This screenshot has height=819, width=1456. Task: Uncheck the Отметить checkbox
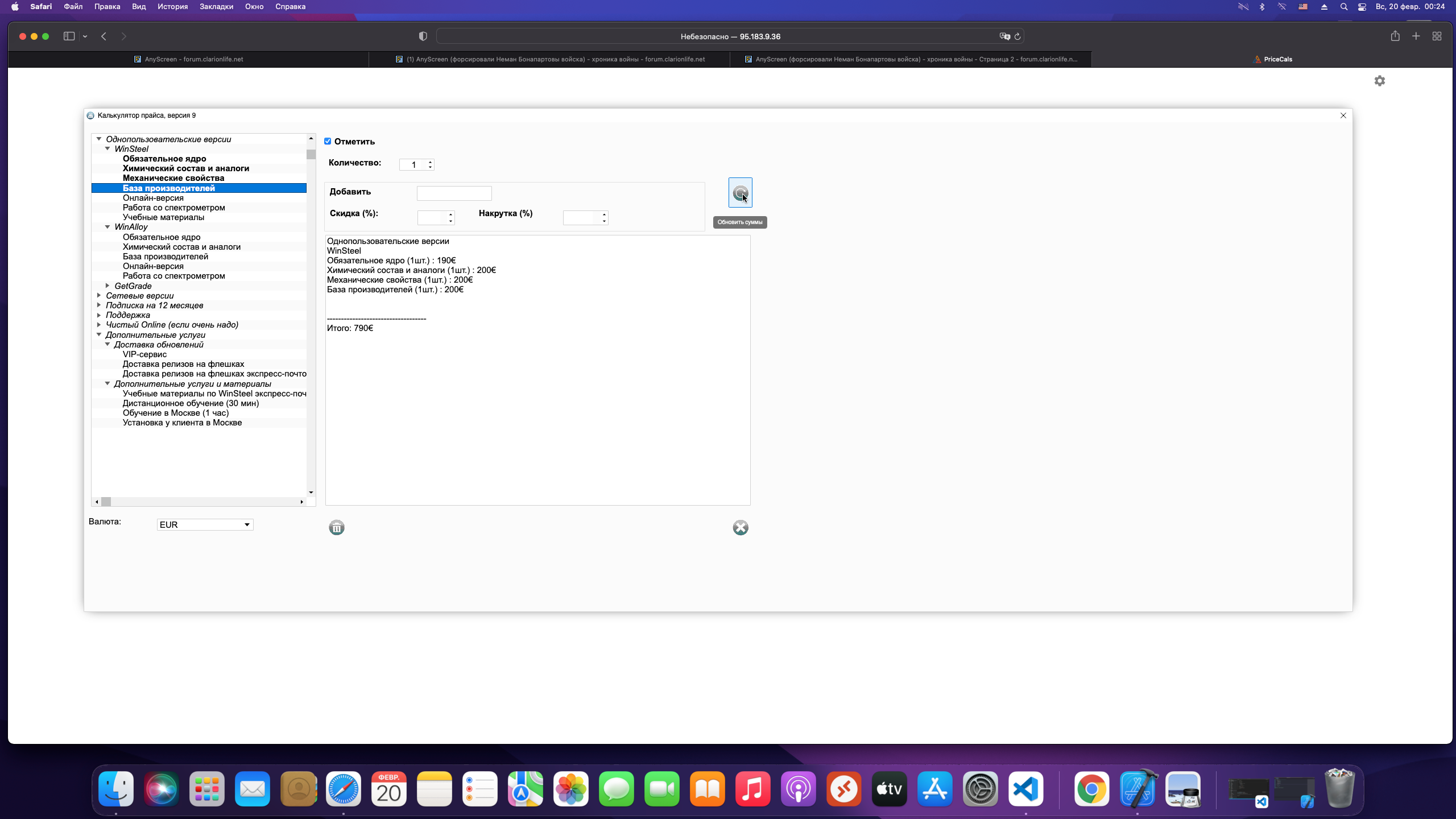tap(328, 141)
